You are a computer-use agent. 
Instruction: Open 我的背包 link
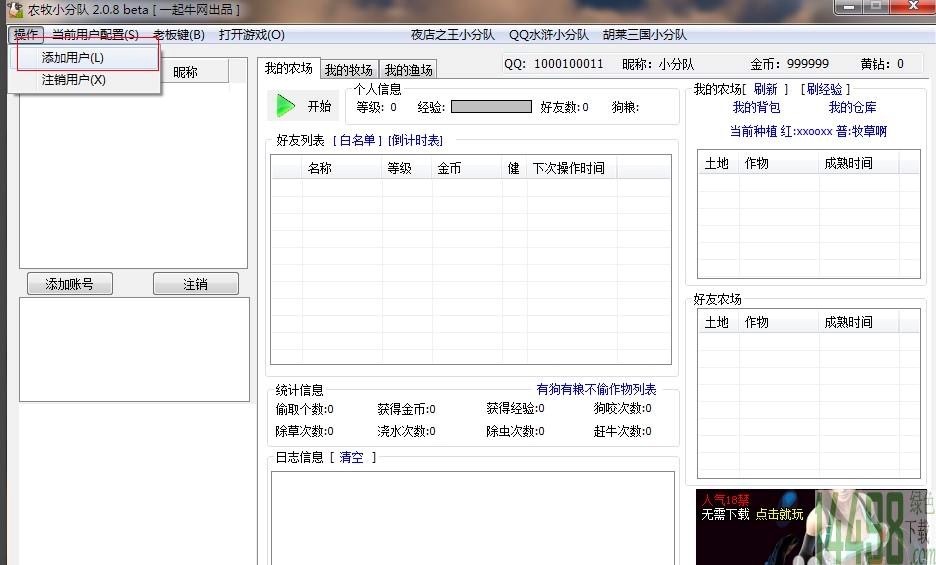click(x=756, y=108)
